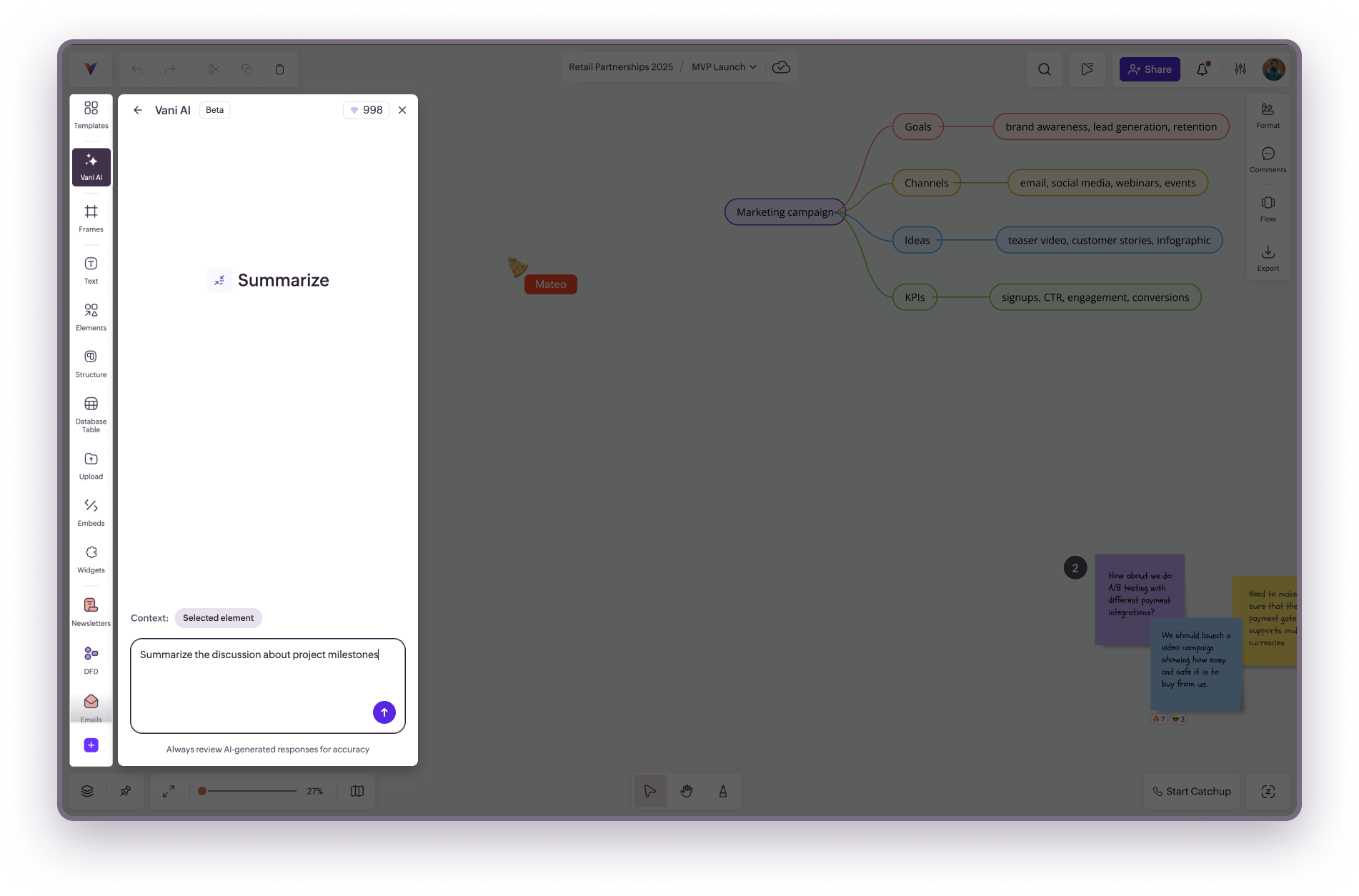
Task: Go to Retail Partnerships 2025 breadcrumb
Action: point(621,67)
